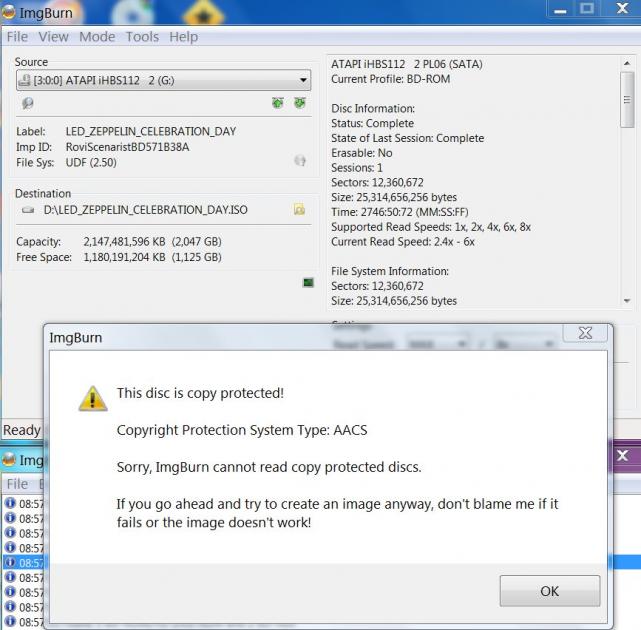Open the Mode menu

coord(97,37)
